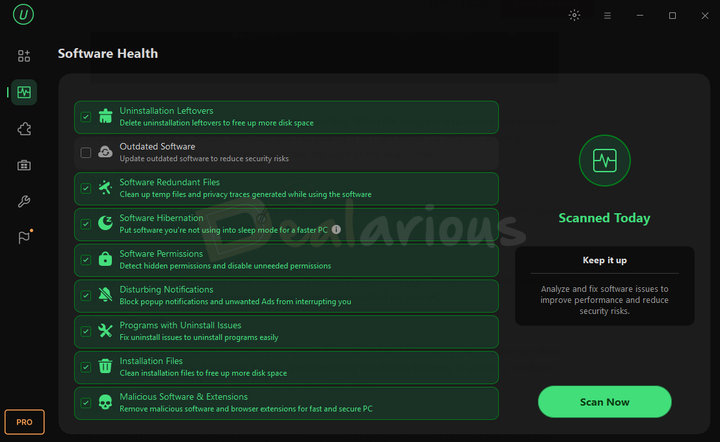The width and height of the screenshot is (720, 442).
Task: Open the skin settings sun icon
Action: [x=574, y=15]
